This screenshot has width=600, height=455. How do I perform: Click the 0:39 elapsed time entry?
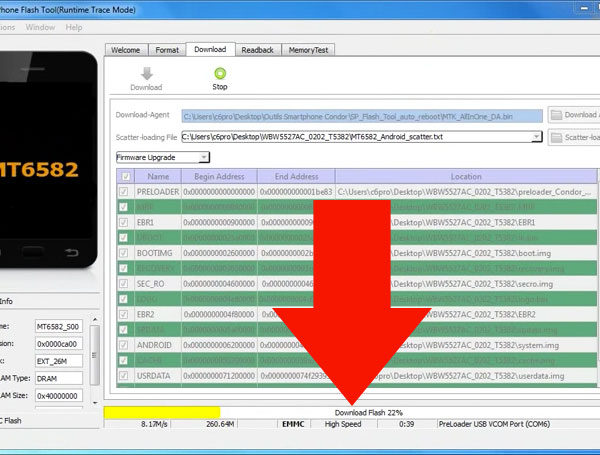point(406,424)
